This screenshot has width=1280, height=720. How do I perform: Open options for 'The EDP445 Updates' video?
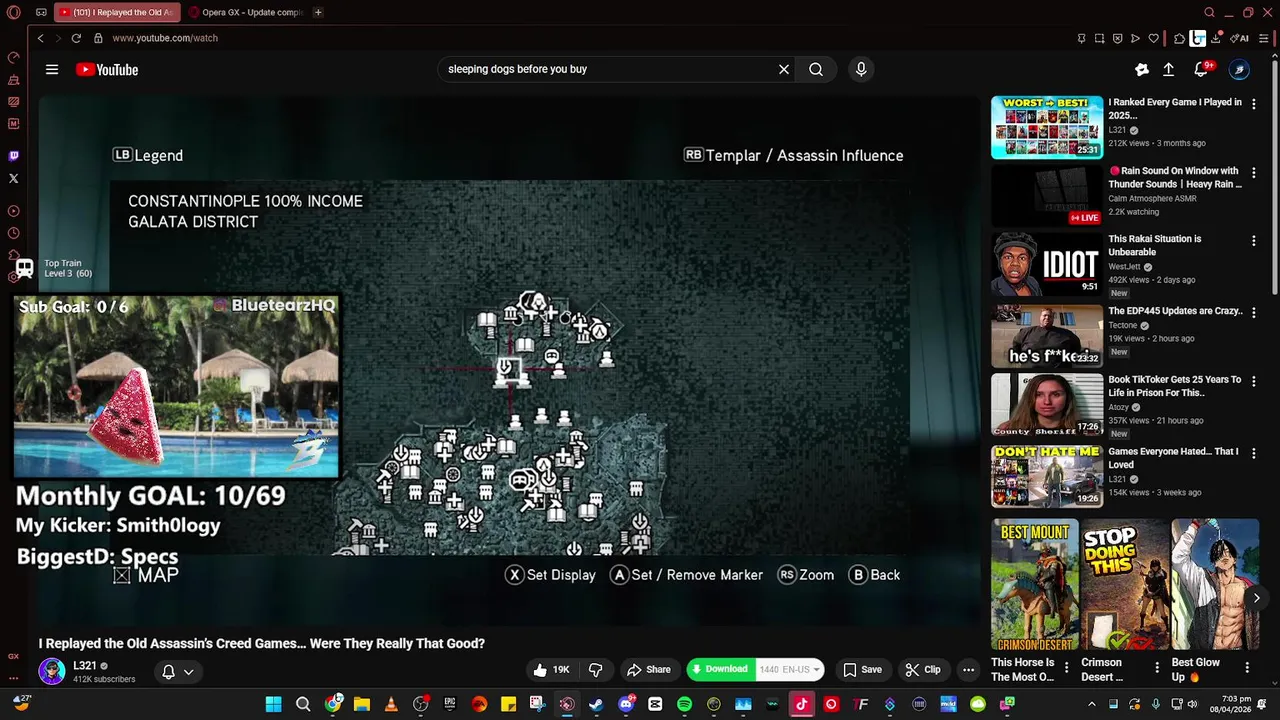(x=1253, y=312)
